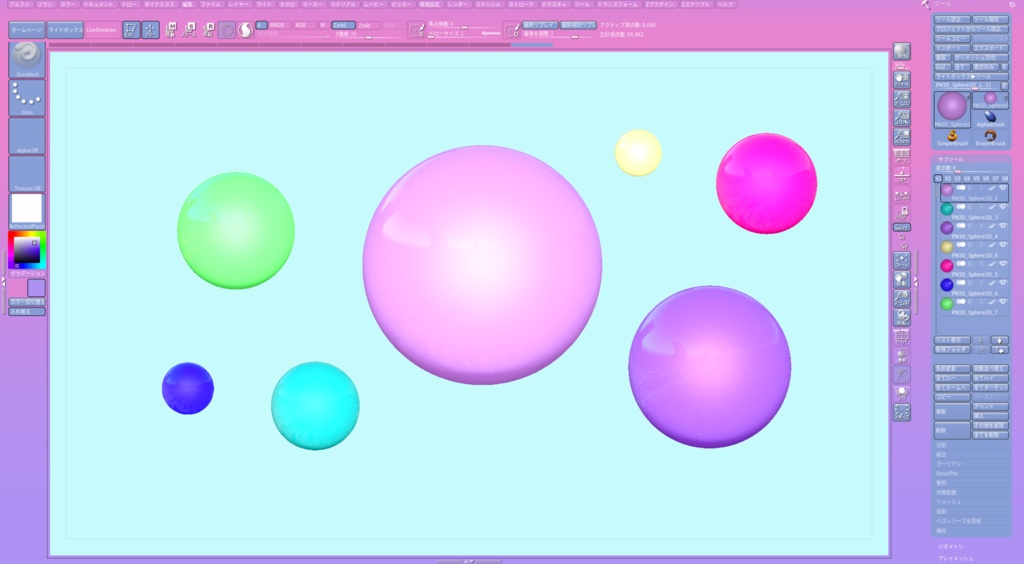
Task: Activate Draw mode button
Action: click(151, 30)
